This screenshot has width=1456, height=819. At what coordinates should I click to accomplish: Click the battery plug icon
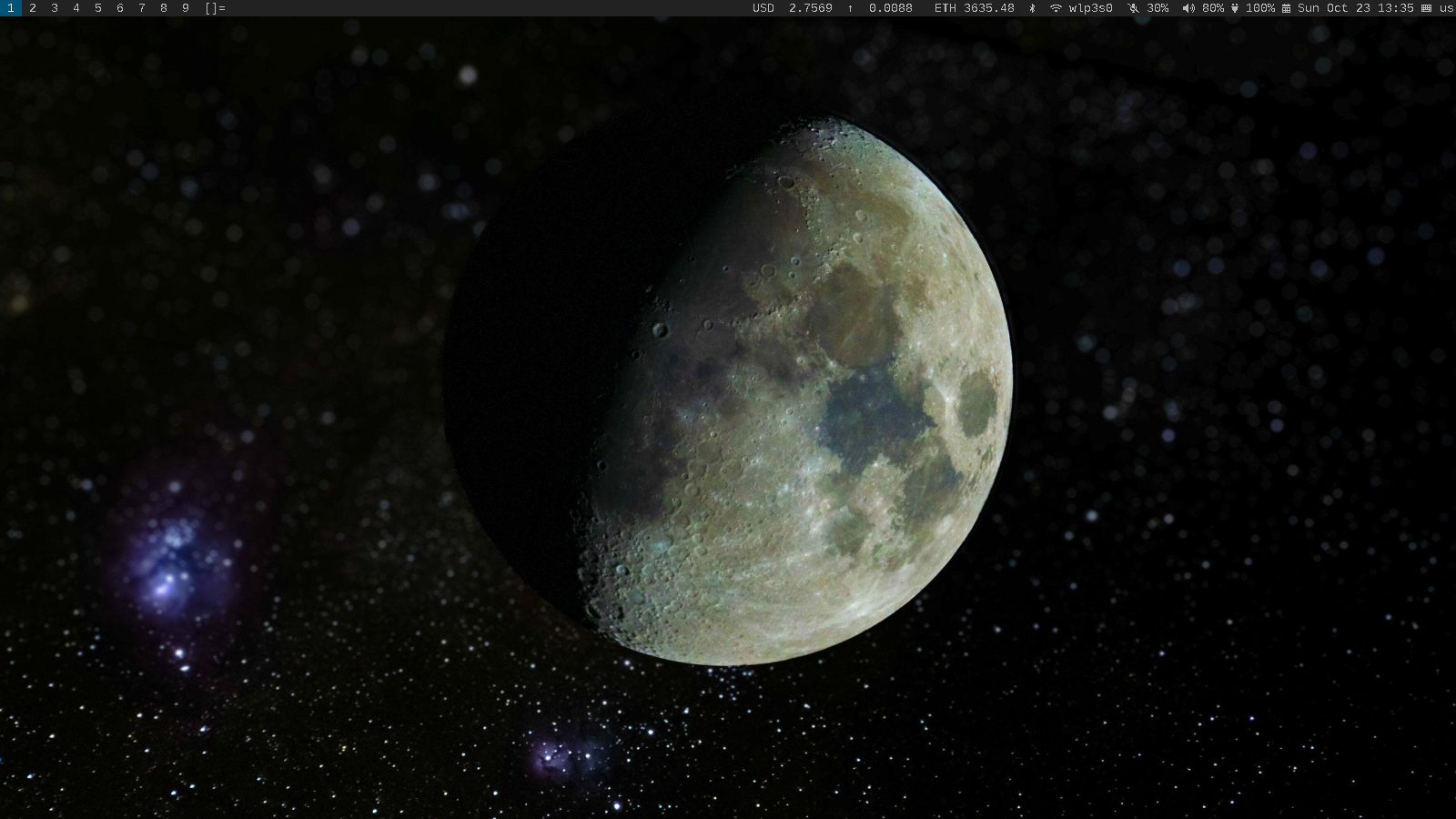point(1235,8)
